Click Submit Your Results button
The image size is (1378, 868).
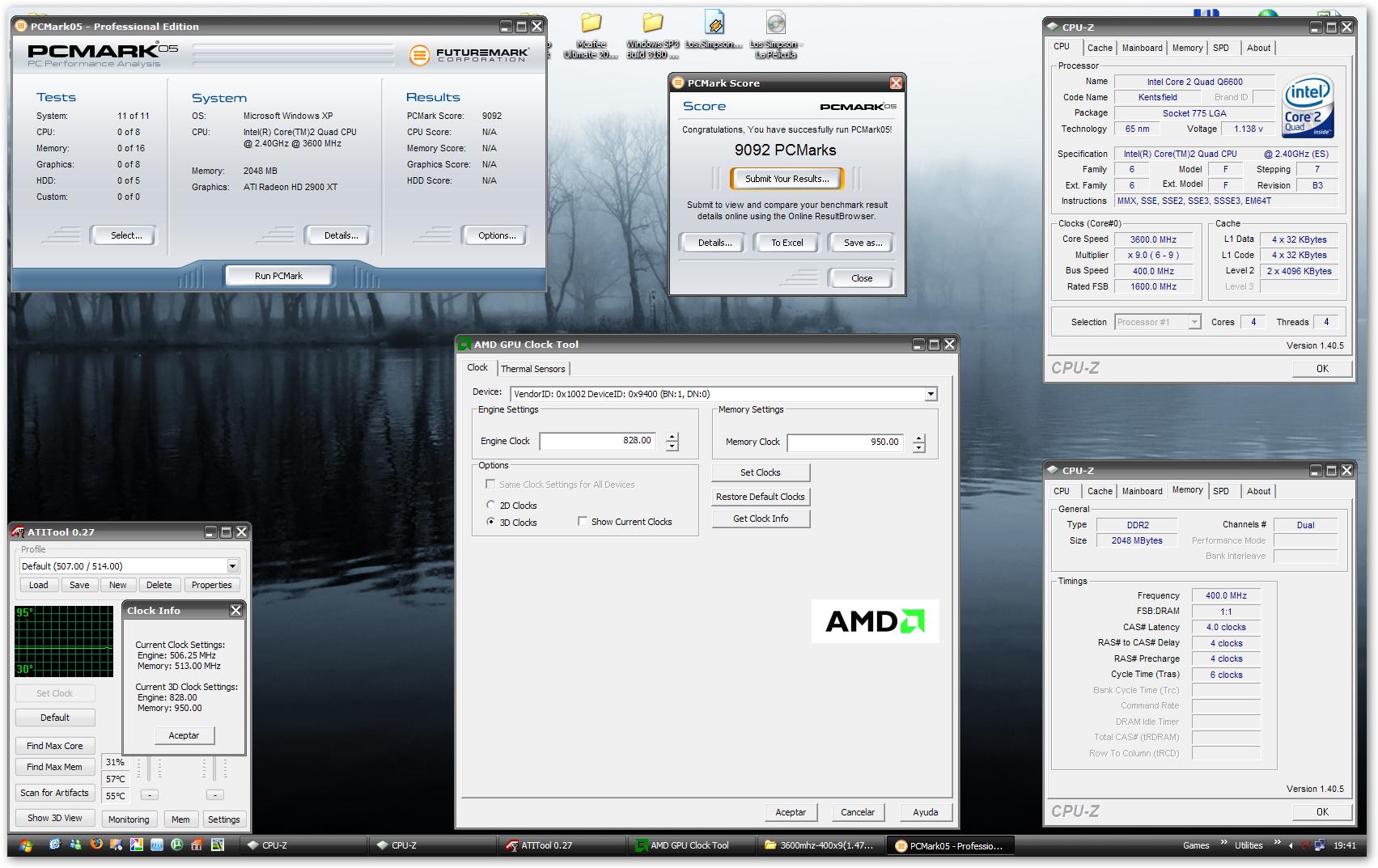point(787,179)
